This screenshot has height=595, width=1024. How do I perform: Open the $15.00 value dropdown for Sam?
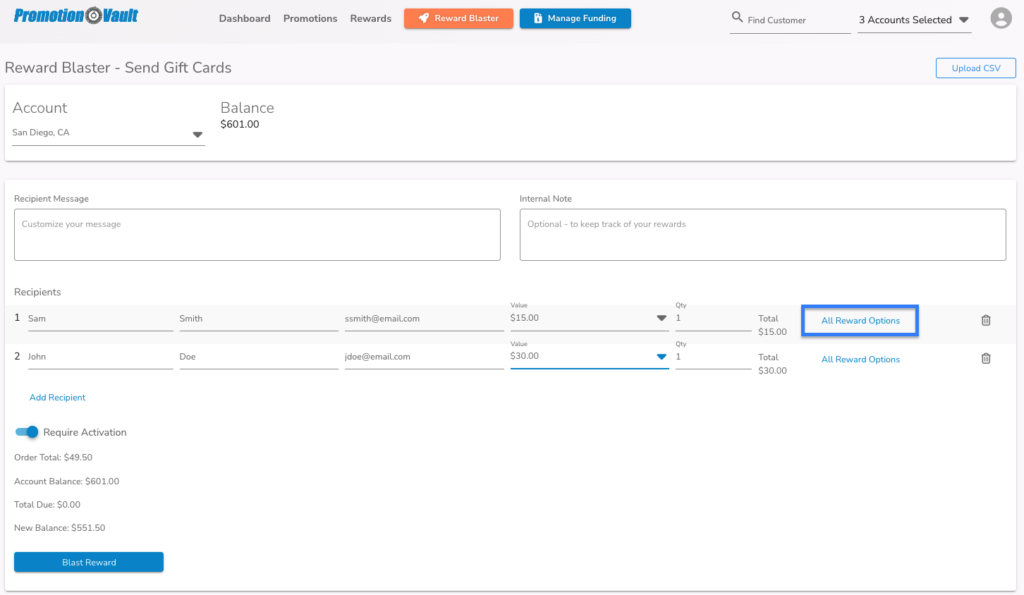pos(589,318)
